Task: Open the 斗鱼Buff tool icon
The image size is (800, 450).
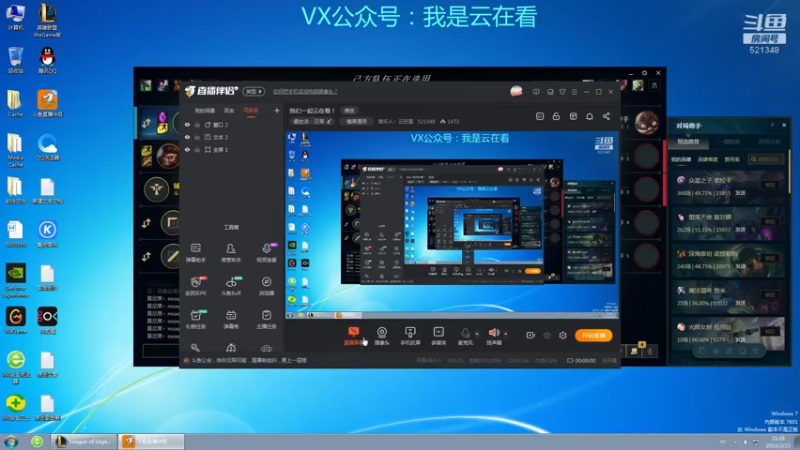Action: (231, 286)
